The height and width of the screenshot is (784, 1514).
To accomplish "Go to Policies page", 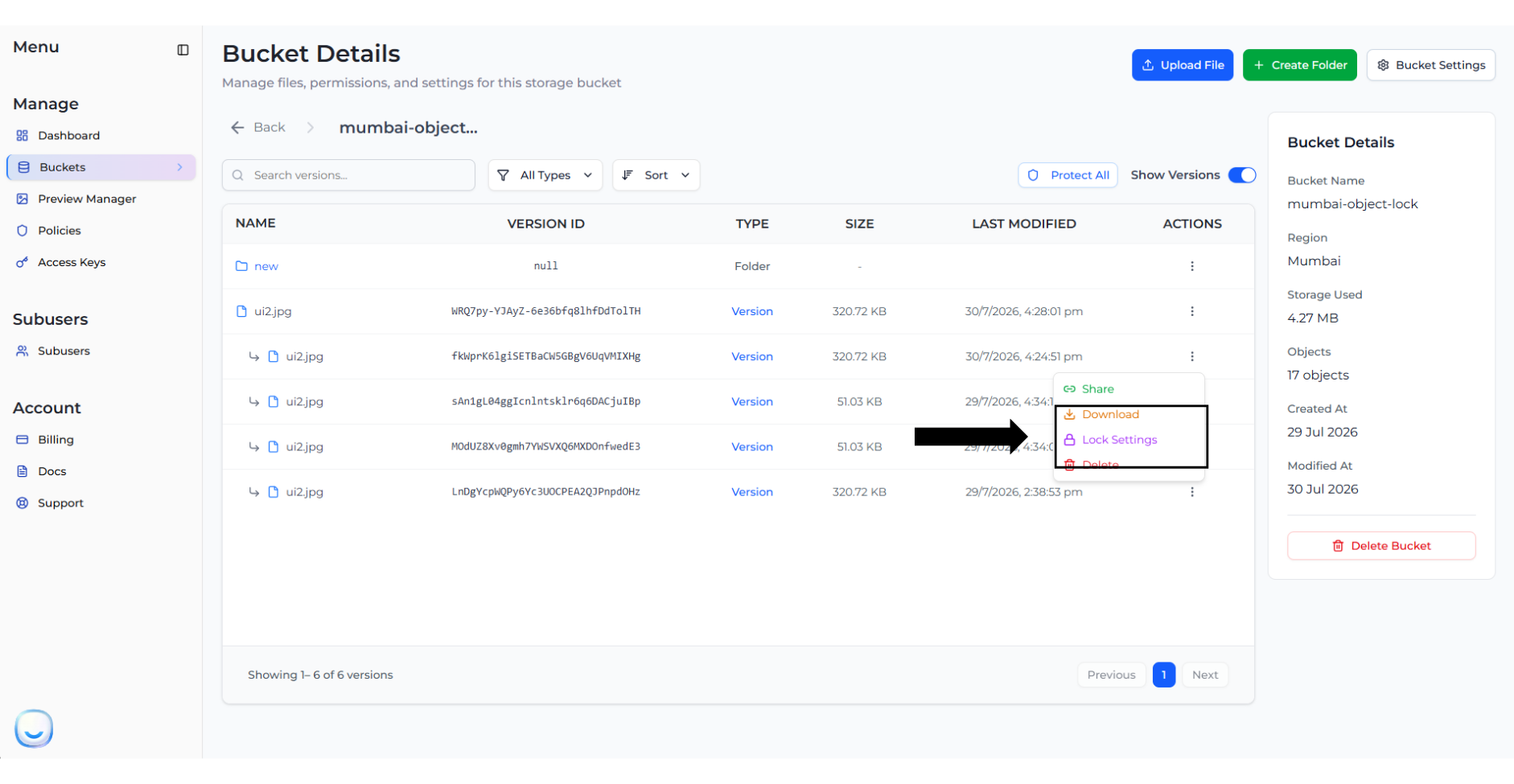I will 59,230.
